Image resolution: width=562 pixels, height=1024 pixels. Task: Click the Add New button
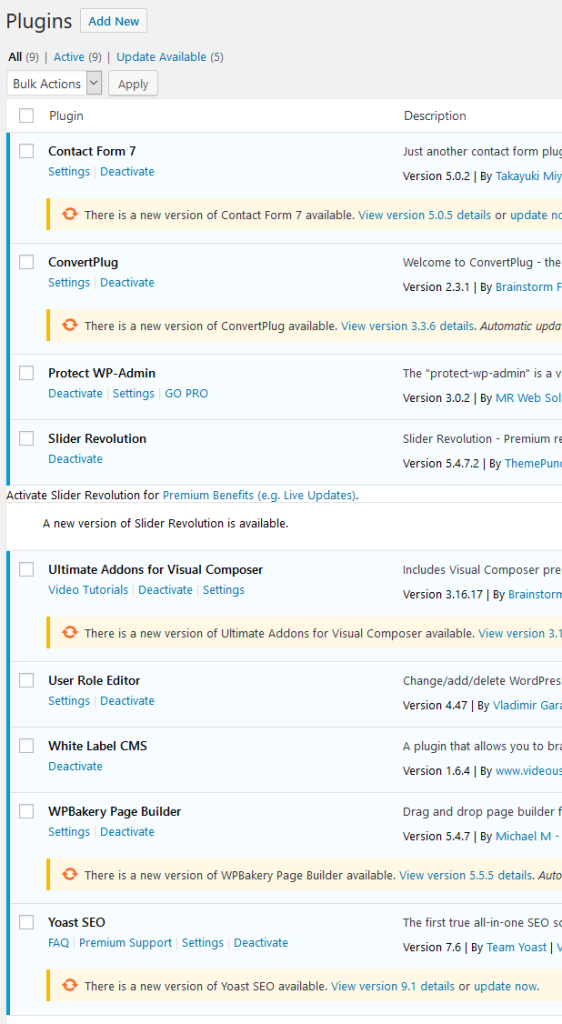click(x=114, y=21)
